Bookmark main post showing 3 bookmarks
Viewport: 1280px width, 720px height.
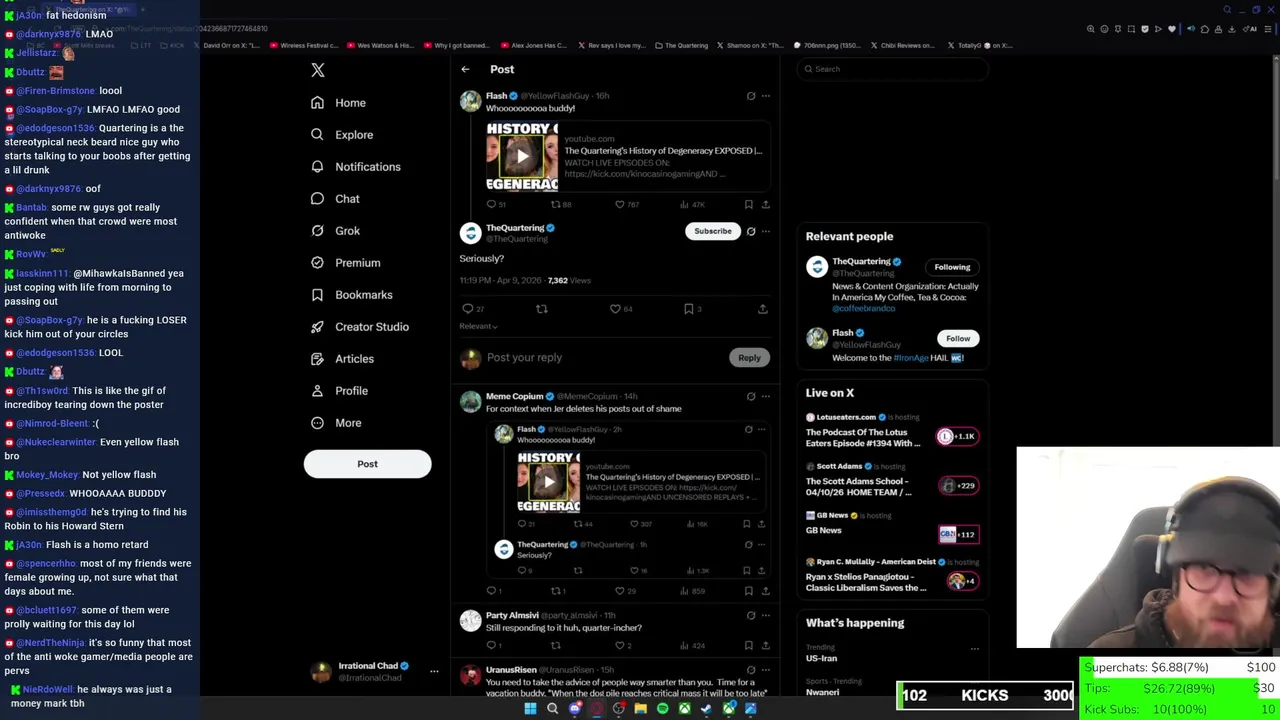(692, 309)
